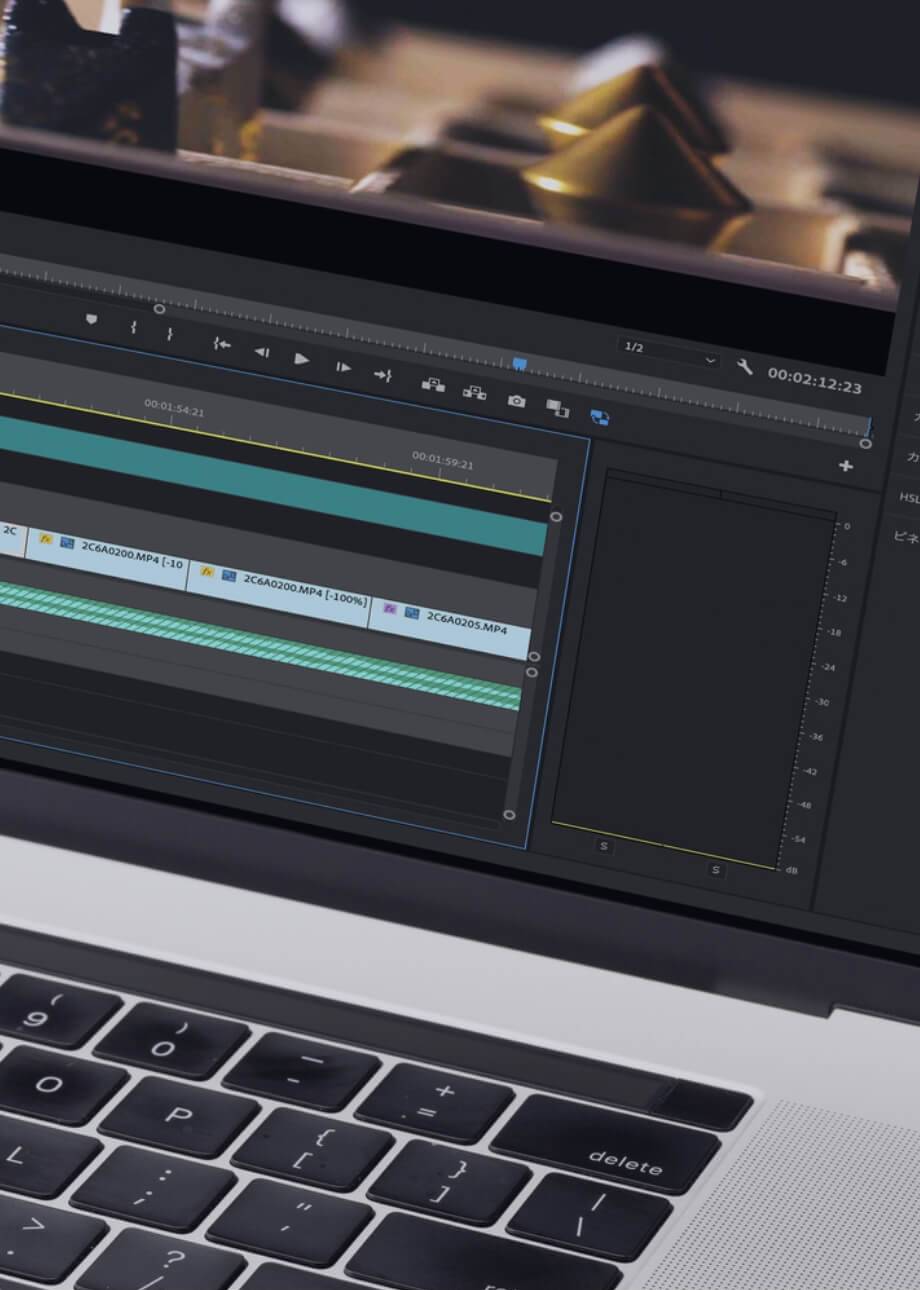
Task: Step back one frame
Action: [261, 352]
